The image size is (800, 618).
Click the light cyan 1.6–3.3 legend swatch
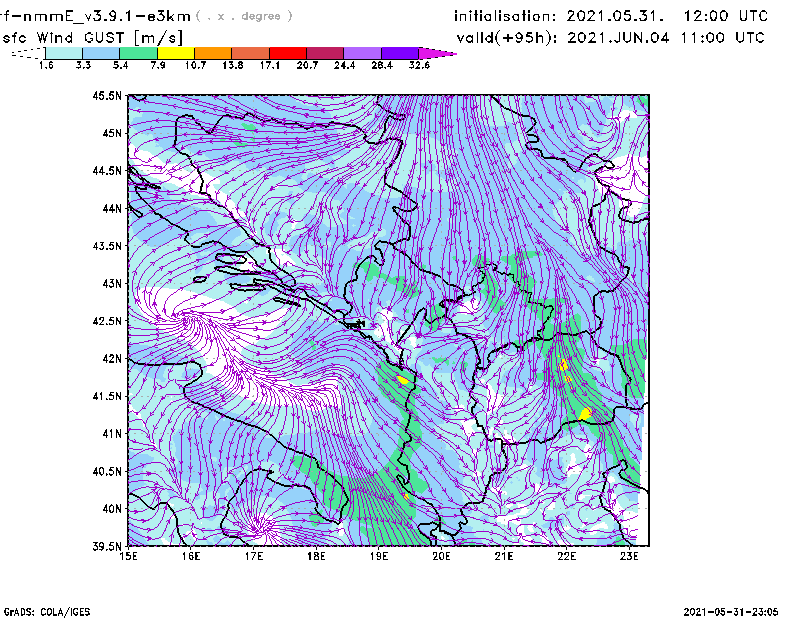64,53
